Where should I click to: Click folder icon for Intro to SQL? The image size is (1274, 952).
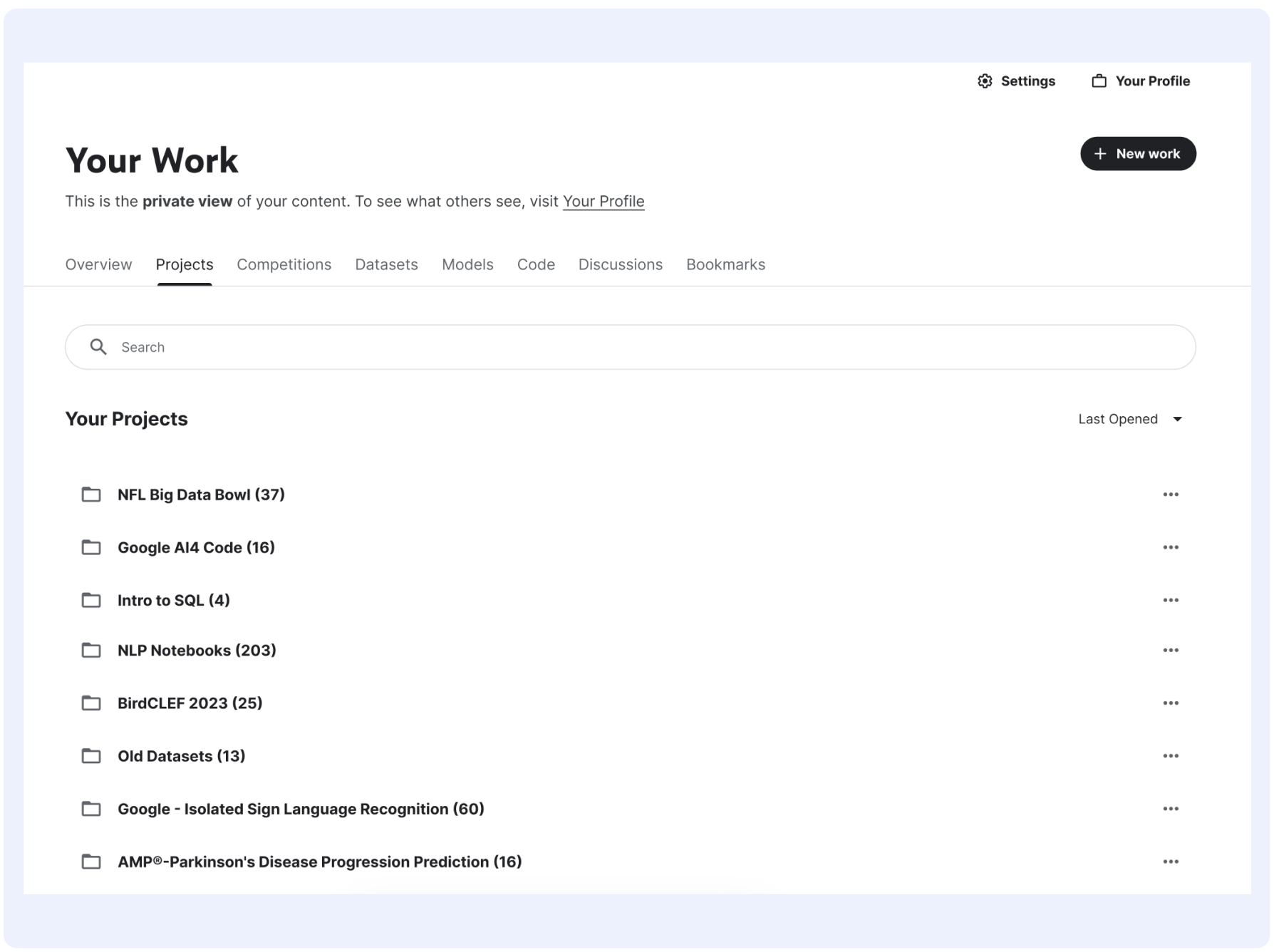91,600
